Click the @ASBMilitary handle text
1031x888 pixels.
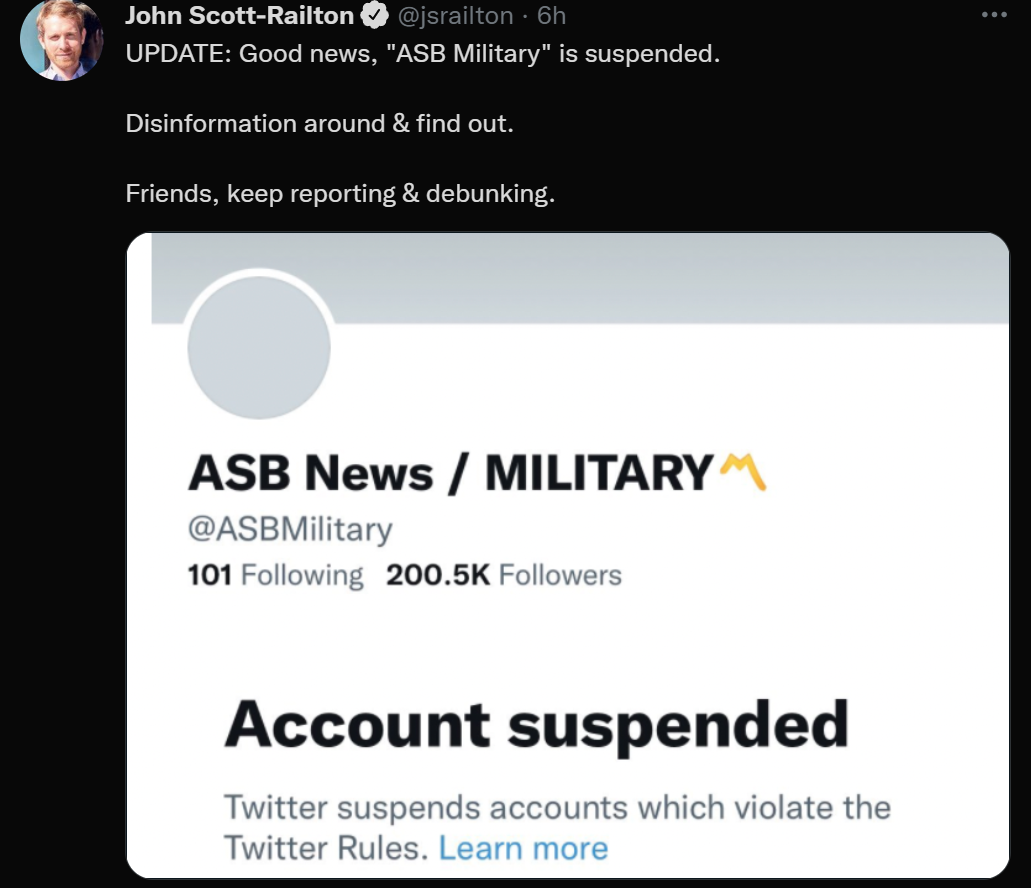coord(290,529)
